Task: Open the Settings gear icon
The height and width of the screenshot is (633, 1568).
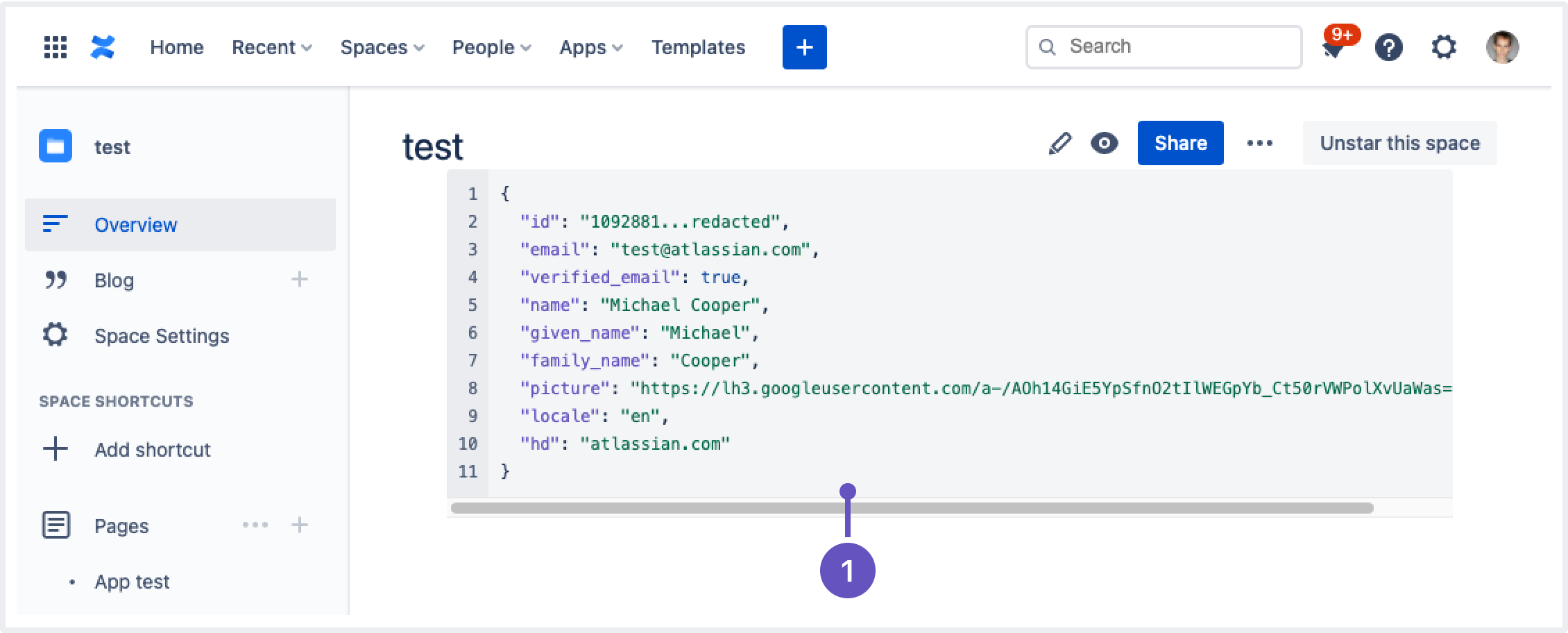Action: point(1444,47)
